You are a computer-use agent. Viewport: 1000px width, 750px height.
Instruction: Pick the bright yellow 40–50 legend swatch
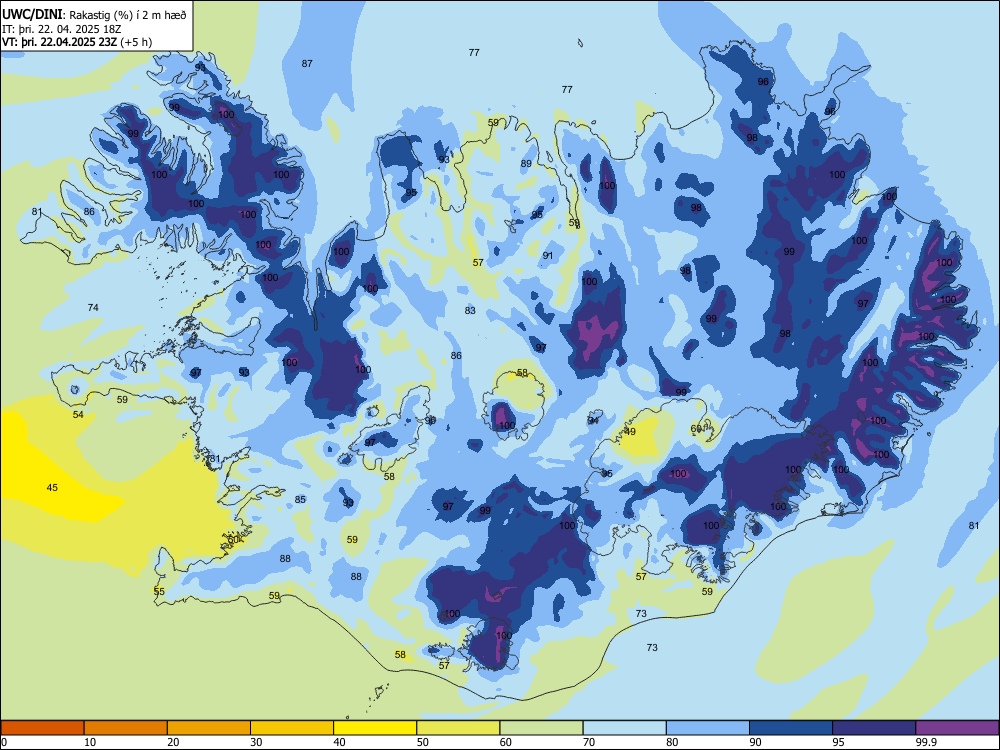click(375, 728)
